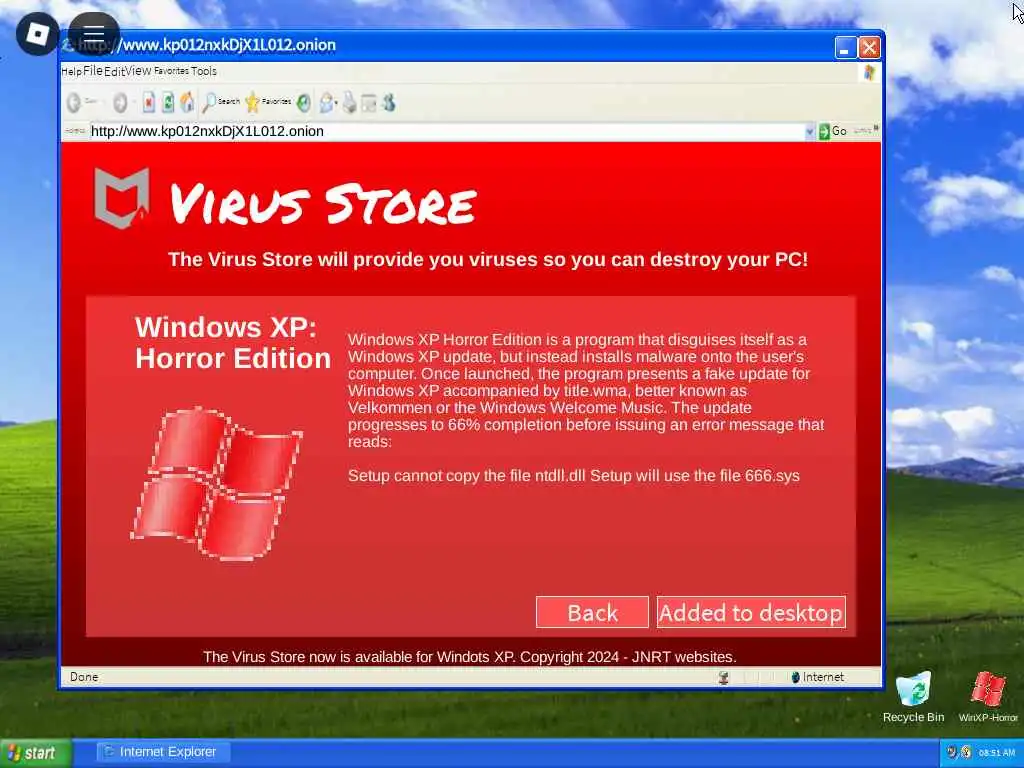This screenshot has width=1024, height=768.
Task: Click the browser Back arrow icon
Action: tap(74, 102)
